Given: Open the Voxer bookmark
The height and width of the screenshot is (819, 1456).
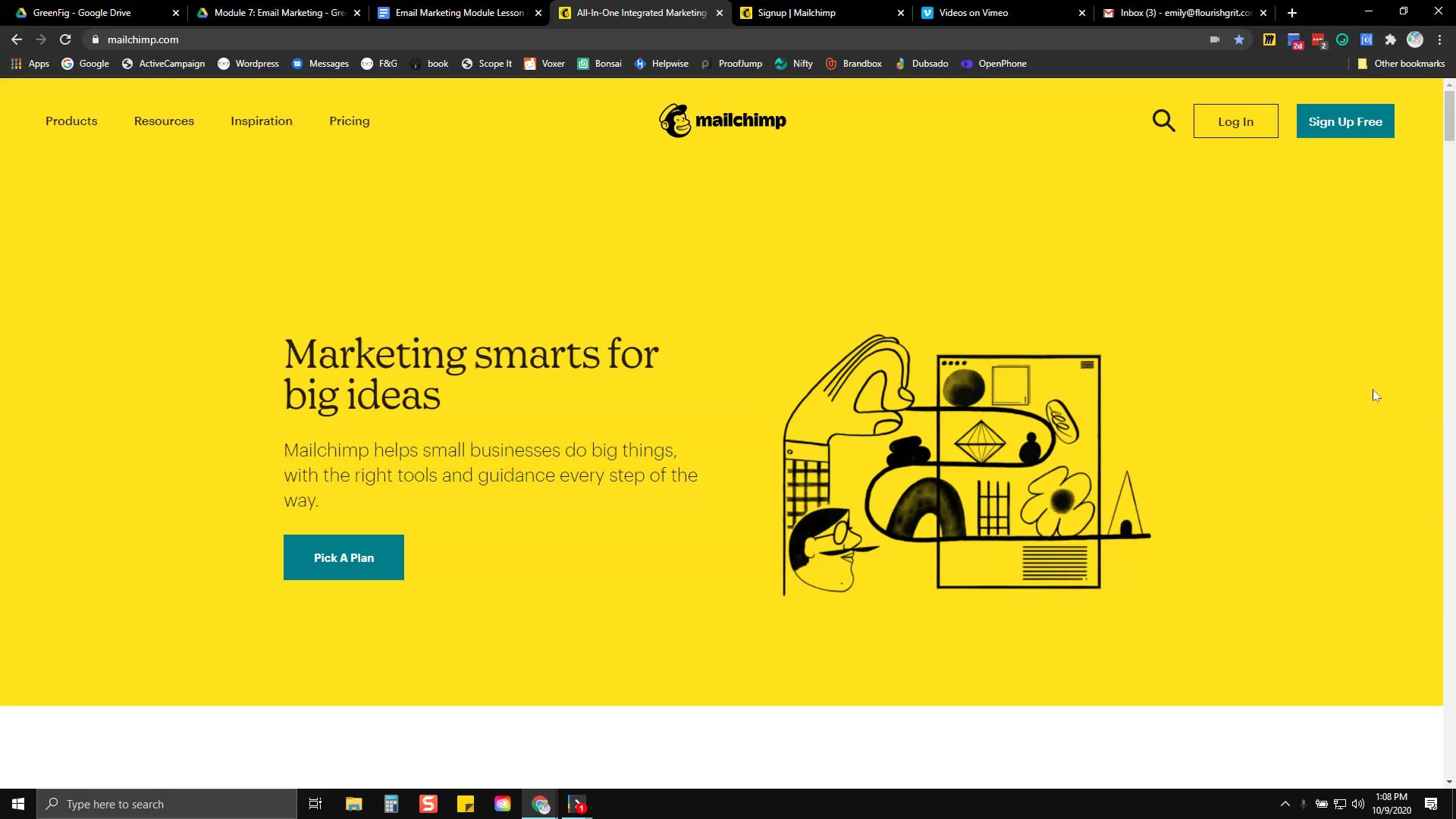Looking at the screenshot, I should point(544,64).
